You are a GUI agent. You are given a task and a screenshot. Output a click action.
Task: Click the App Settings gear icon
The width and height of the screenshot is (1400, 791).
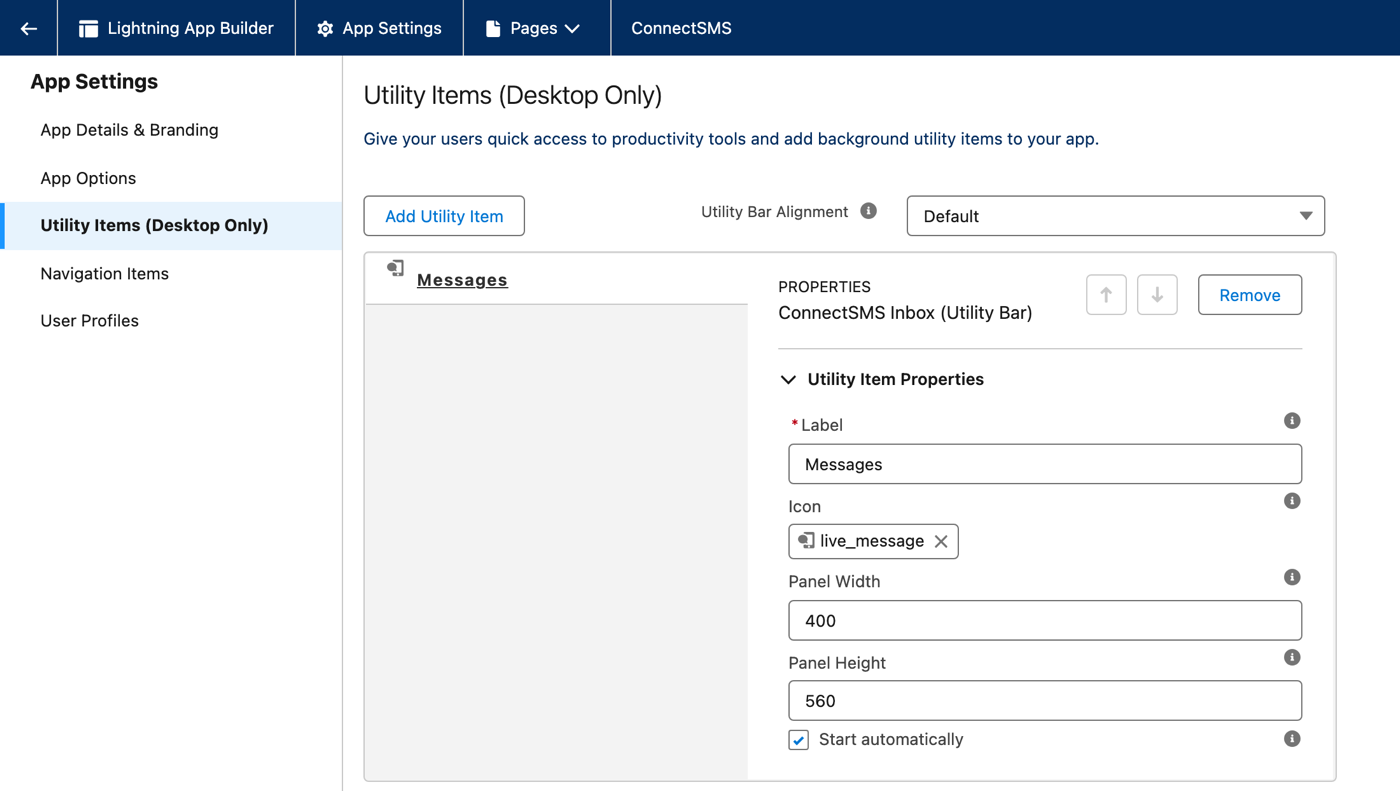point(325,28)
